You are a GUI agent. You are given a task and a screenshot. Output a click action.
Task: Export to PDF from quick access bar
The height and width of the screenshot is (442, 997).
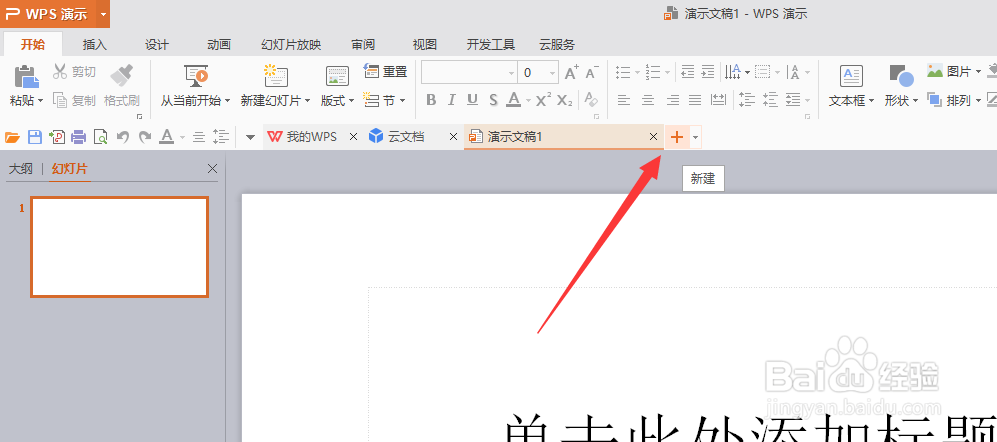click(57, 137)
